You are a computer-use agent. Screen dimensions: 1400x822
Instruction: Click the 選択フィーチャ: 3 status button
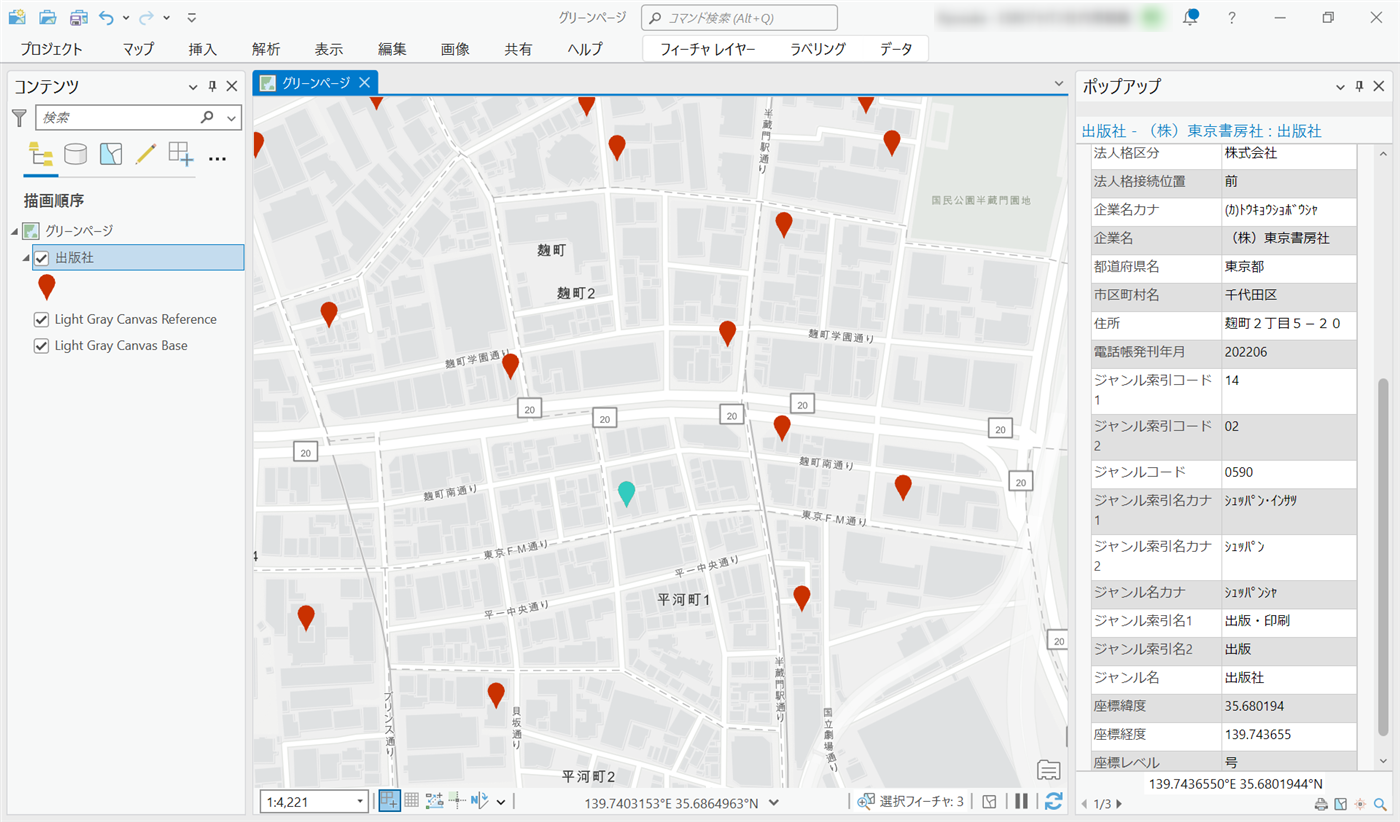coord(910,801)
